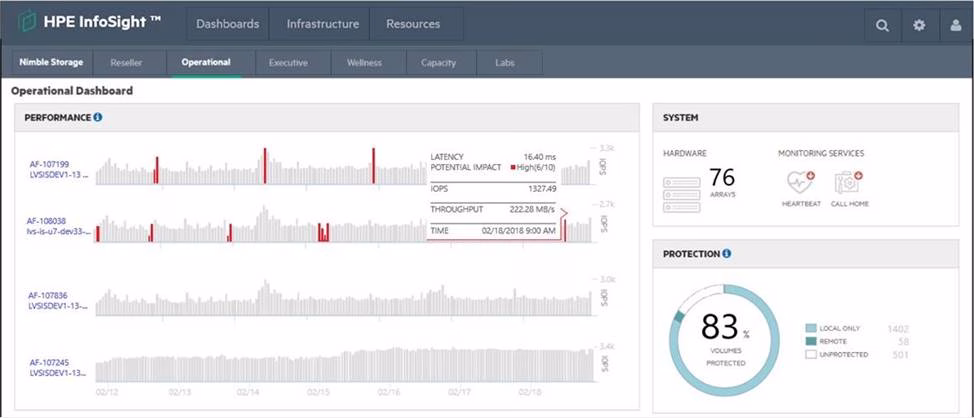Click the Heartbeat monitoring icon
The image size is (974, 418).
point(800,182)
